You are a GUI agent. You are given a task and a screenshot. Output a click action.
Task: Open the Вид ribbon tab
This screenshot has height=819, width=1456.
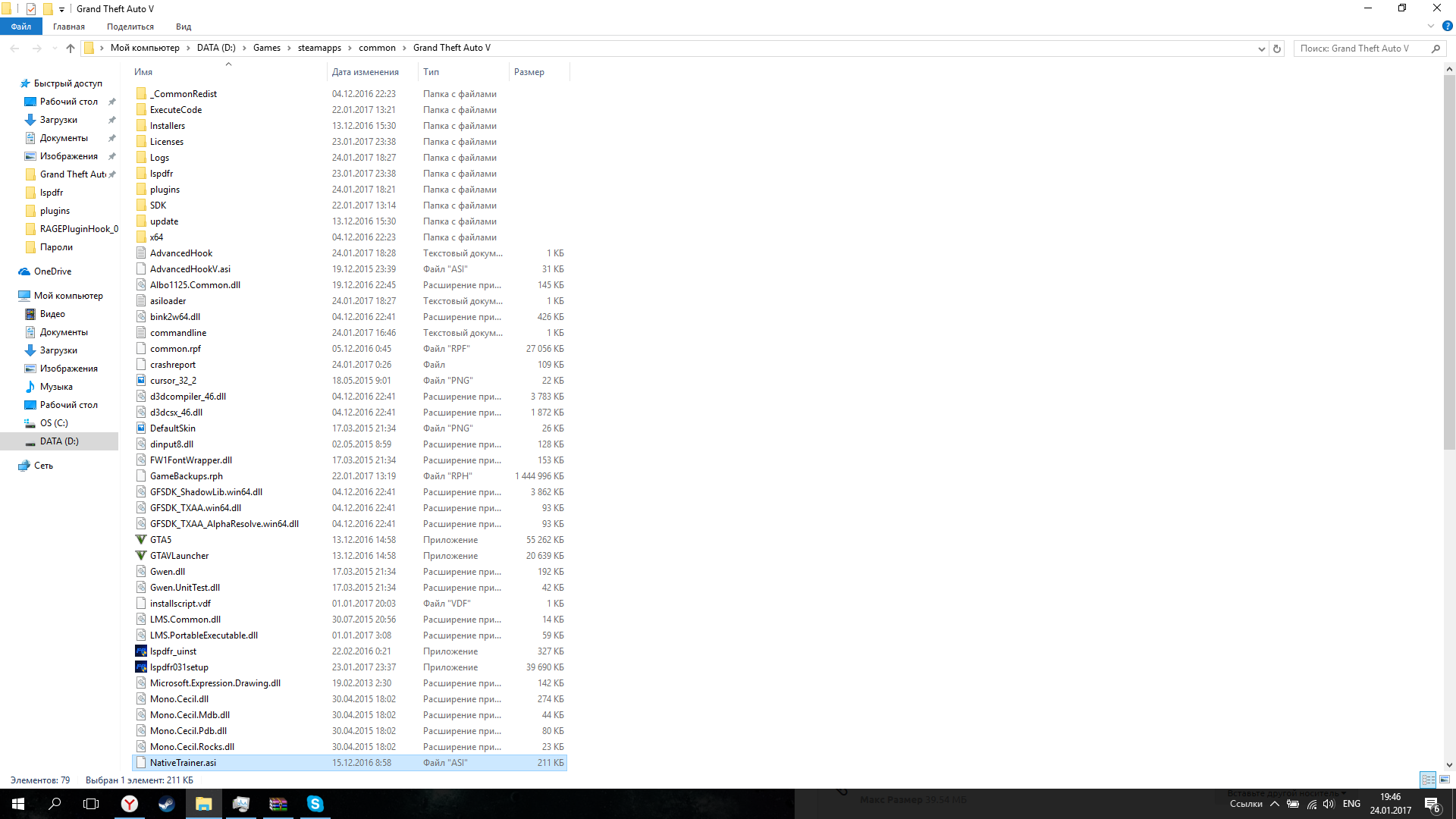tap(184, 27)
